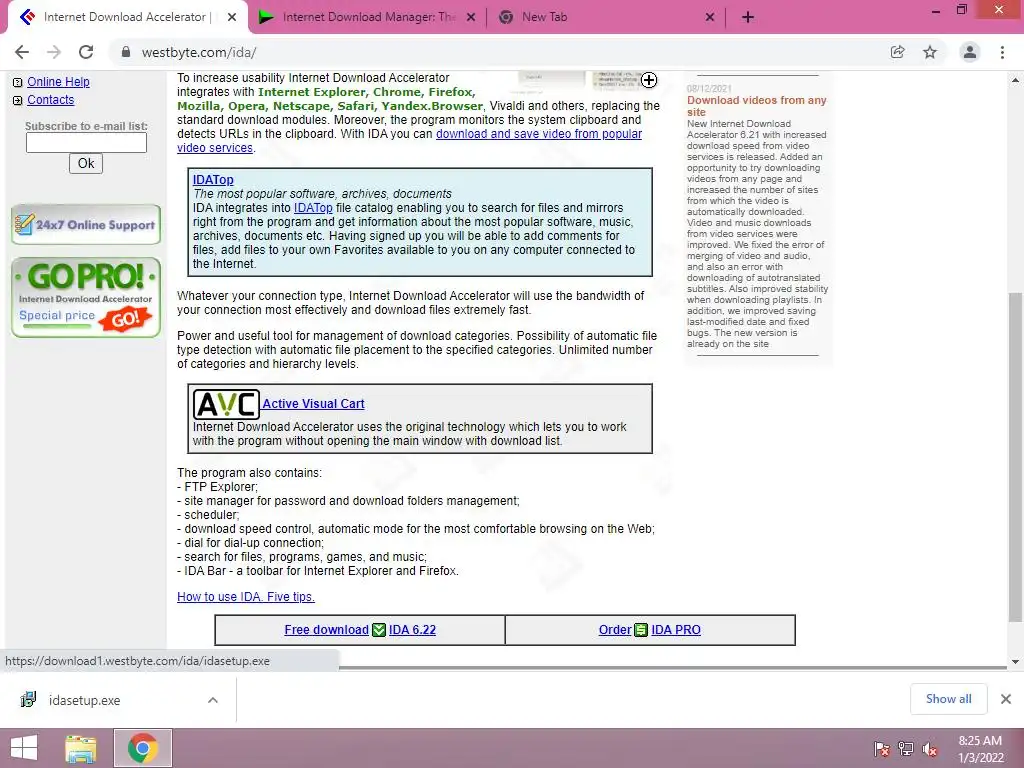The width and height of the screenshot is (1024, 768).
Task: Bookmark this page with the star
Action: (930, 52)
